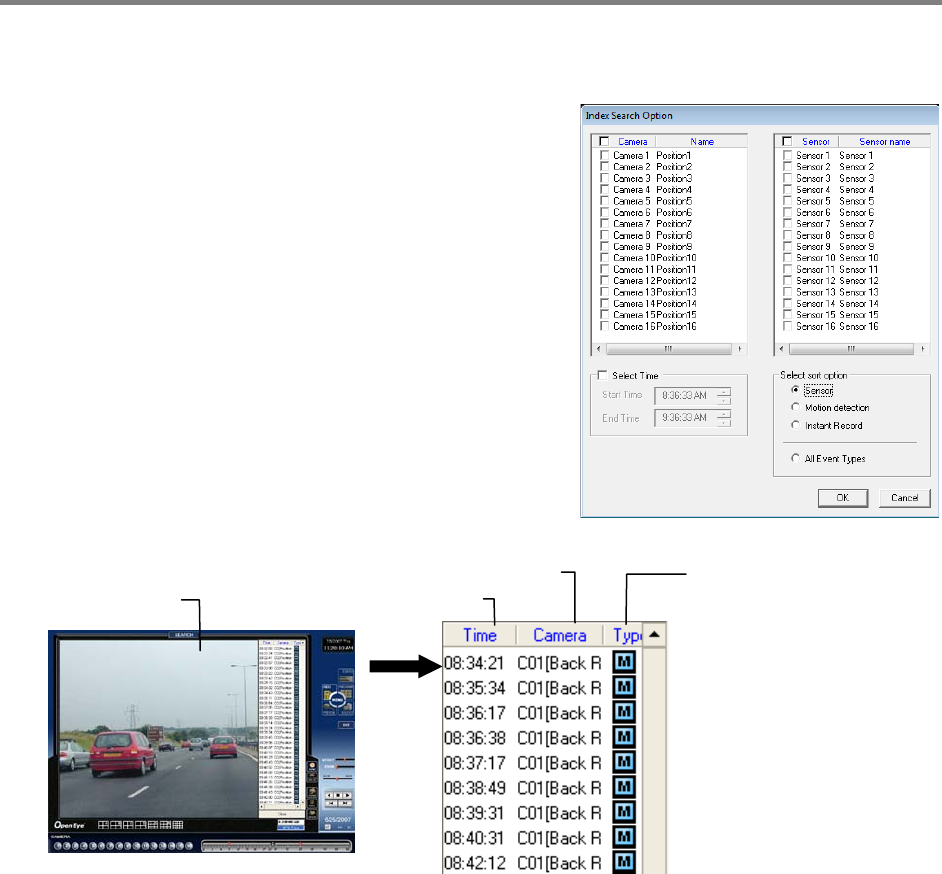Click the motion icon for 08:40:31 event
This screenshot has width=942, height=874.
pyautogui.click(x=624, y=838)
